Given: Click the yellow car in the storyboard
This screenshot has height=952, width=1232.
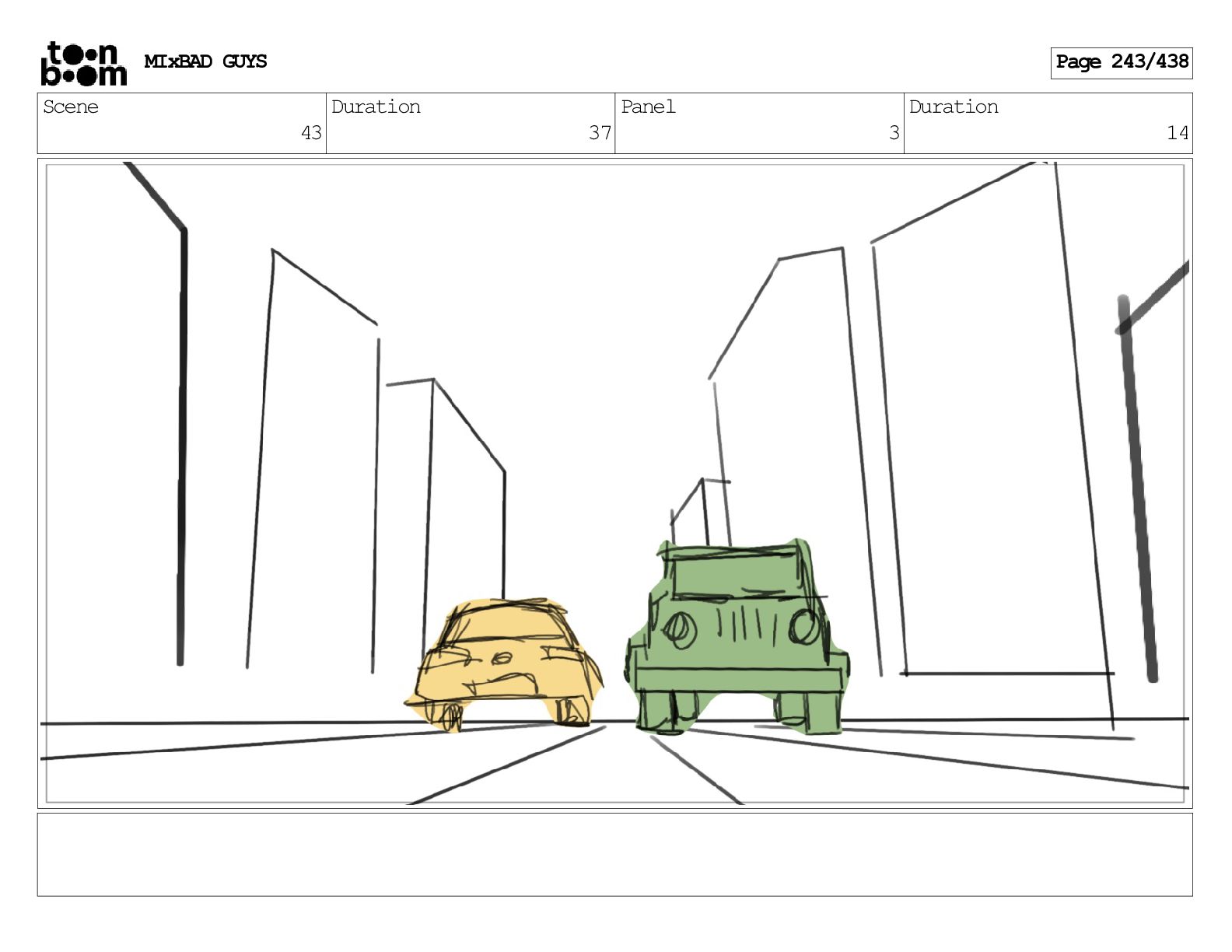Looking at the screenshot, I should click(x=504, y=664).
